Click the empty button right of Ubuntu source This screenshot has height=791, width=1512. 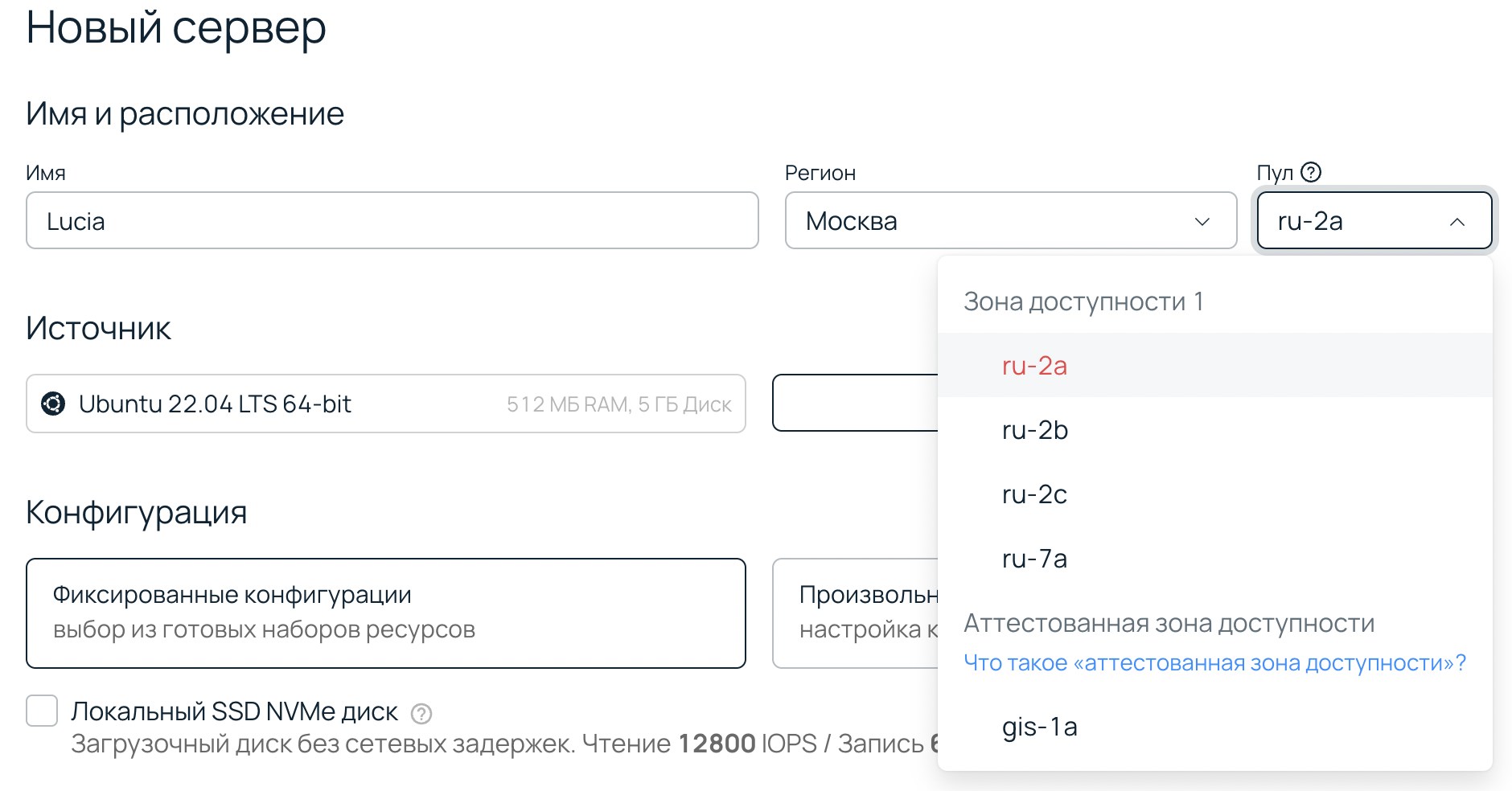(x=856, y=403)
